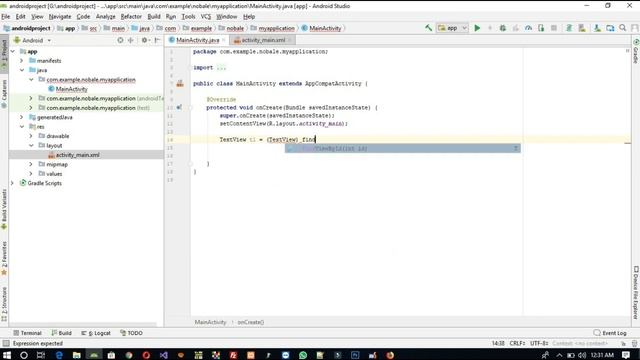The height and width of the screenshot is (360, 640).
Task: Open the Build tool window
Action: coord(62,333)
